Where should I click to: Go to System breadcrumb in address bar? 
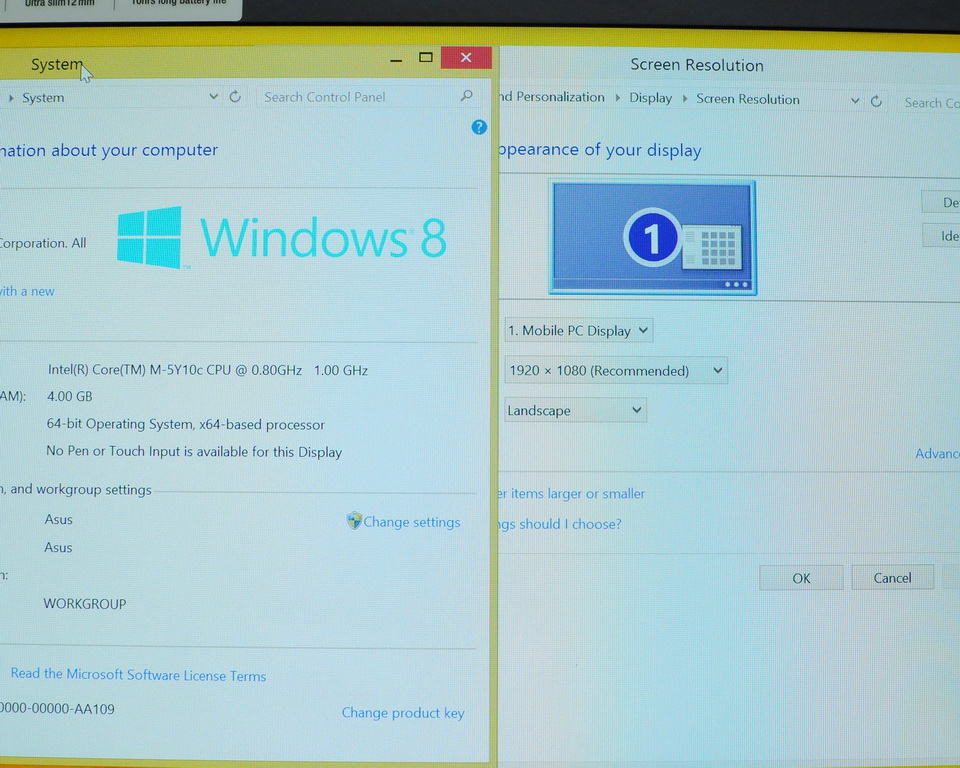43,97
